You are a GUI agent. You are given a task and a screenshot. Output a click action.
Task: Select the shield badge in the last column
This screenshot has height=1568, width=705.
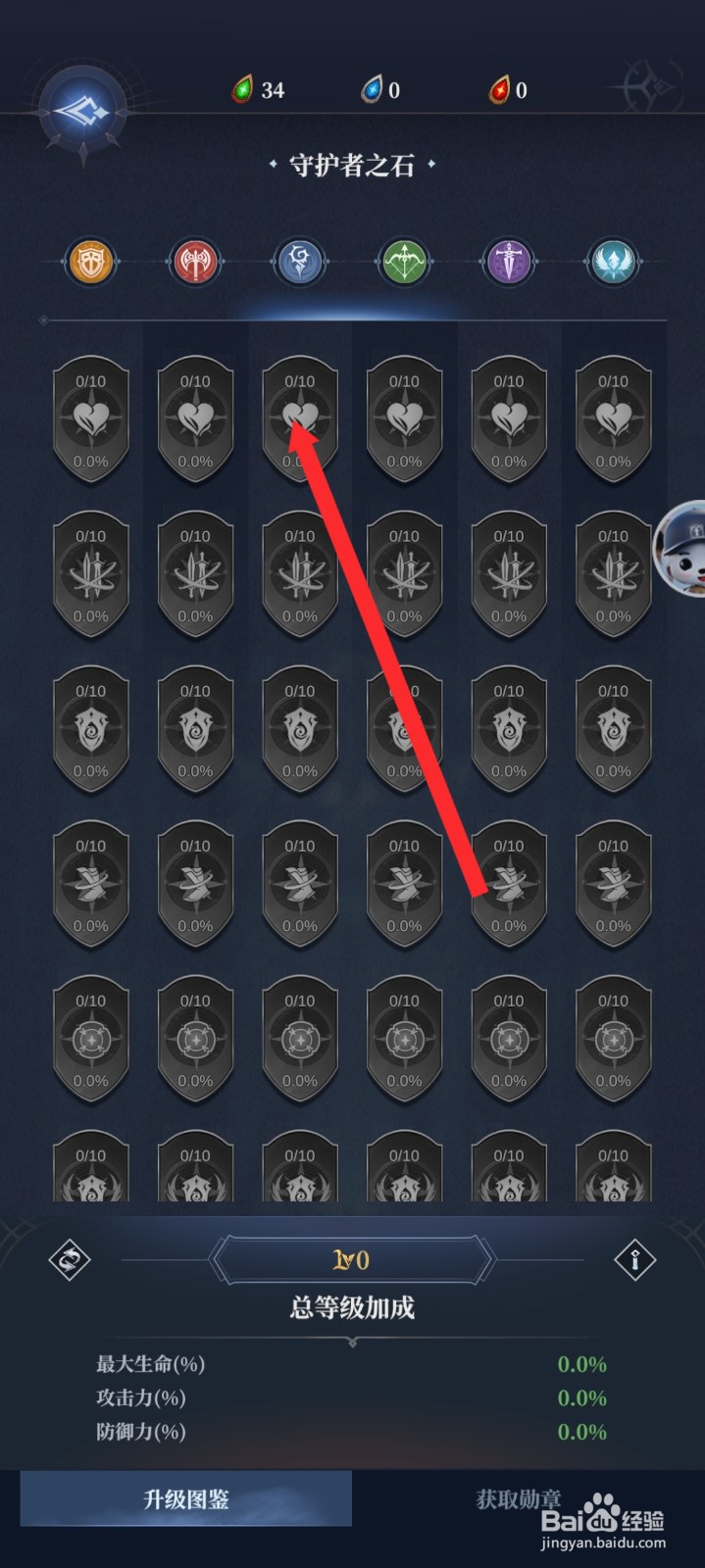[613, 730]
